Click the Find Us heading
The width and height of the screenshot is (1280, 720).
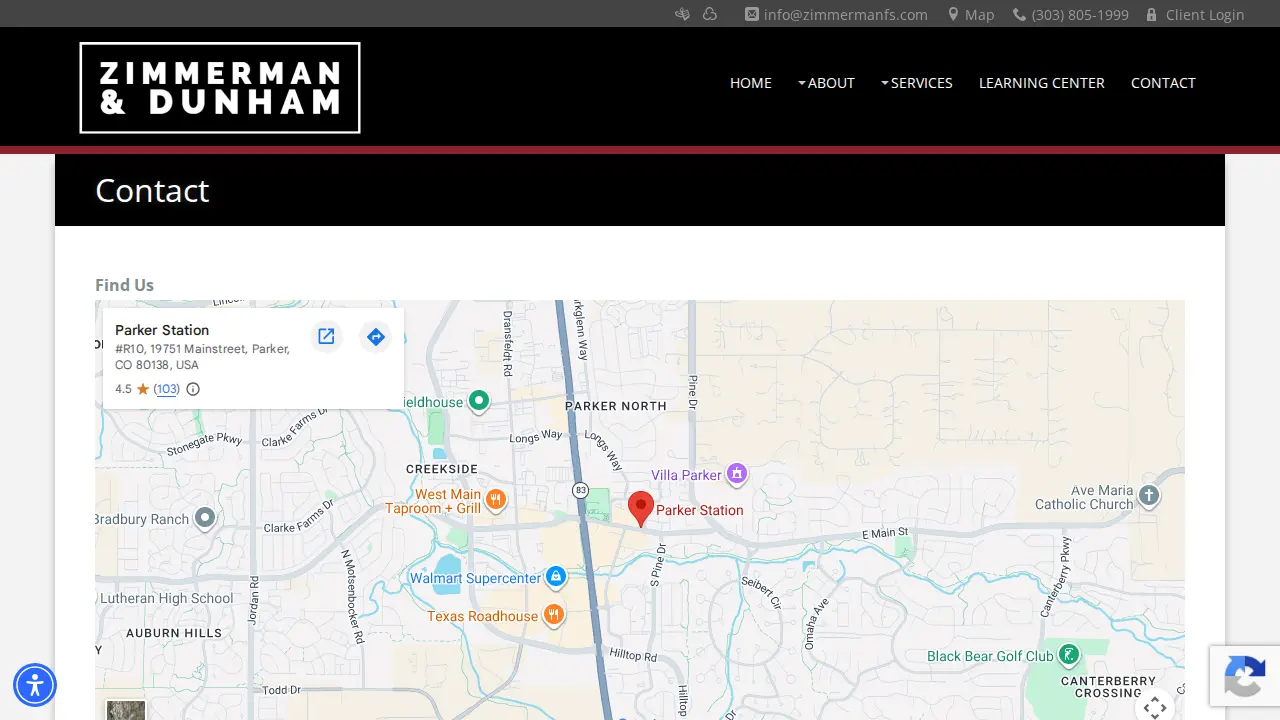[x=124, y=285]
